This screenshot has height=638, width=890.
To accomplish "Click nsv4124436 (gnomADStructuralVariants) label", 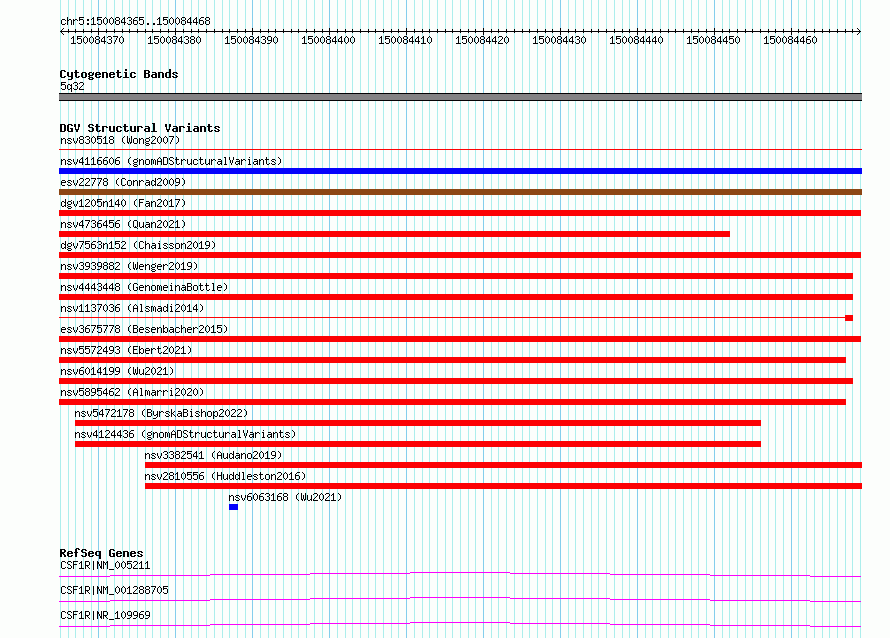I will (185, 434).
